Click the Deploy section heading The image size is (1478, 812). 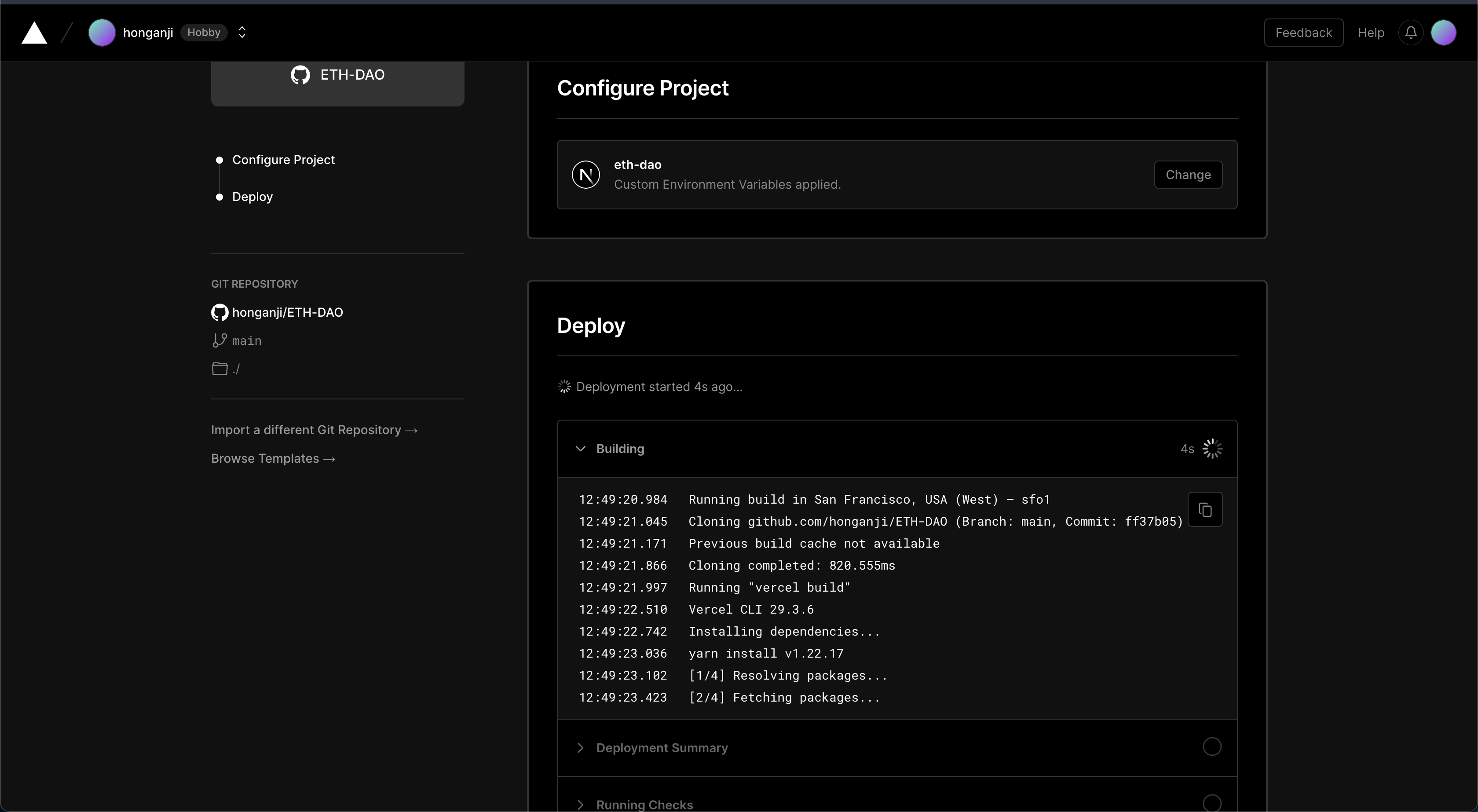(x=591, y=326)
